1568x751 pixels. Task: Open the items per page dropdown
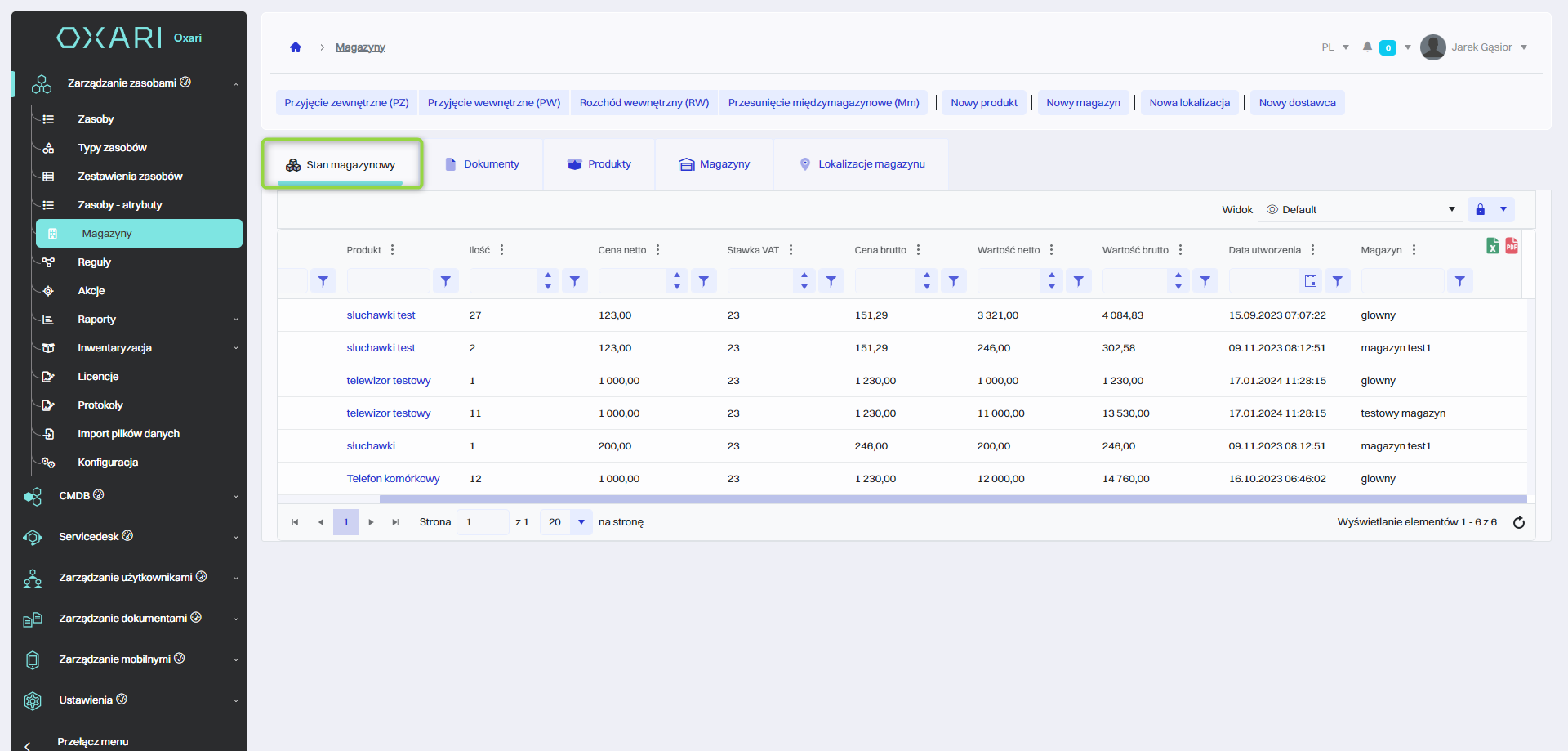click(x=581, y=522)
